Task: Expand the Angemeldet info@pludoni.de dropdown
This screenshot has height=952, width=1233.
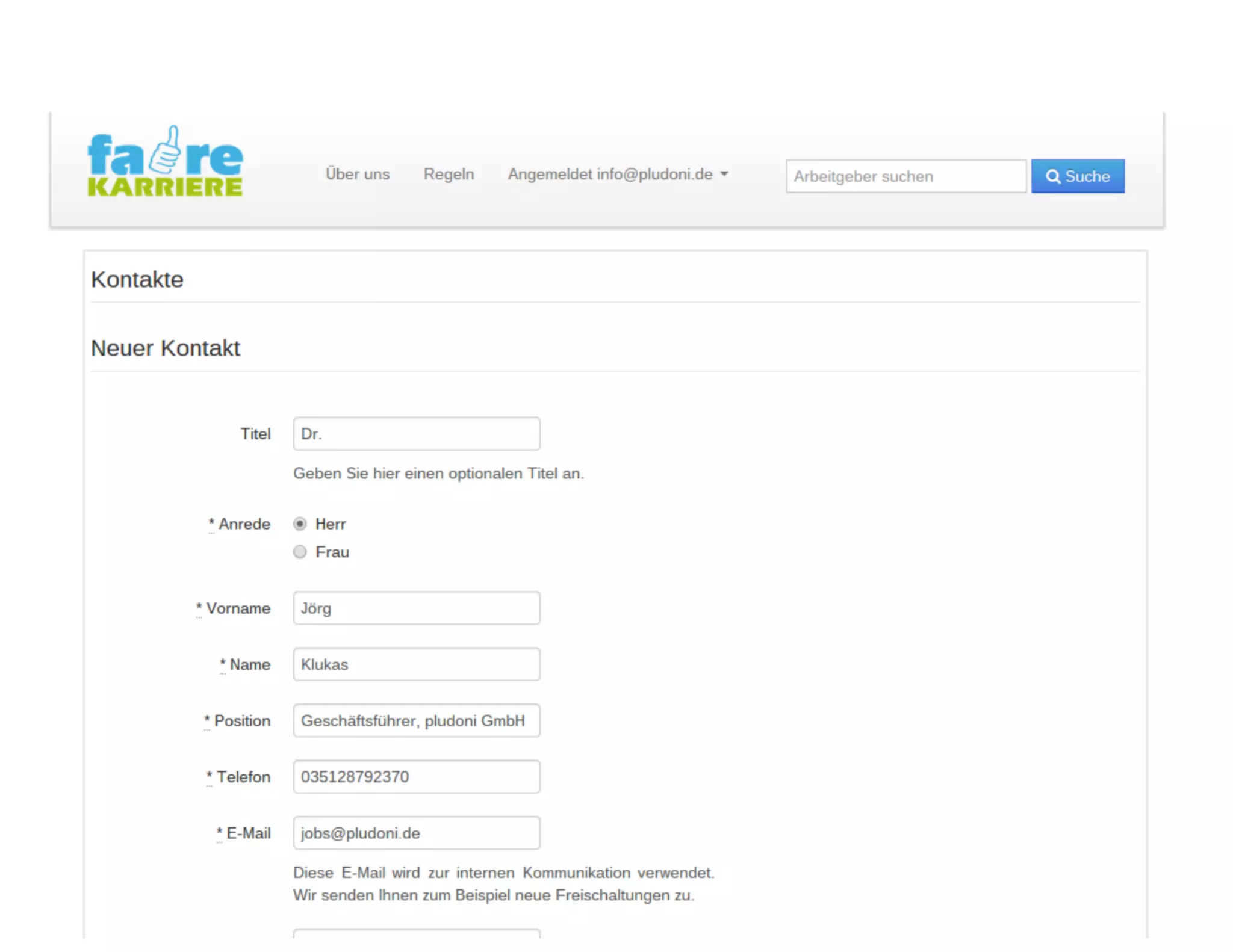Action: [x=618, y=174]
